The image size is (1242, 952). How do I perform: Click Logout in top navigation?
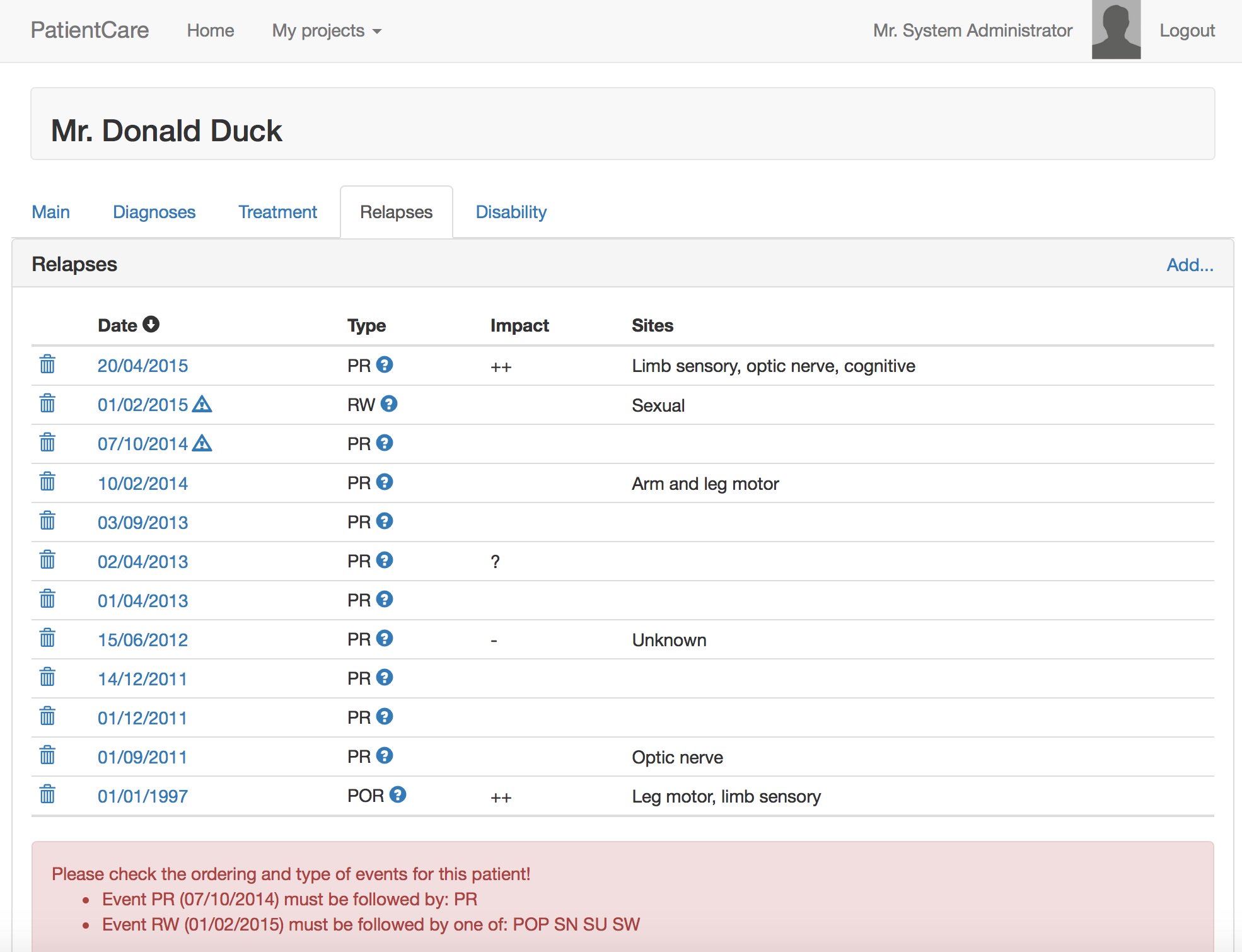[x=1187, y=30]
